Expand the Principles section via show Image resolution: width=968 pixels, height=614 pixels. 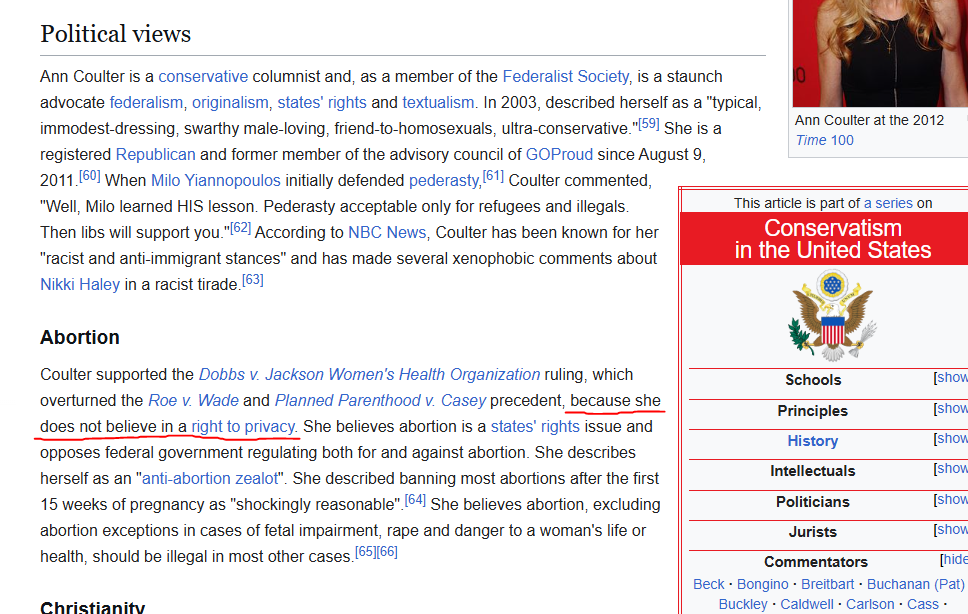[952, 408]
